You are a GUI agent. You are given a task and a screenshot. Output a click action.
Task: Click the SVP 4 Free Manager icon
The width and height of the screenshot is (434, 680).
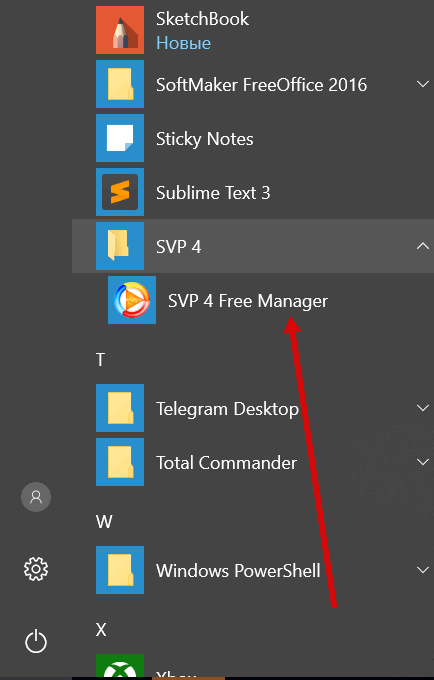(132, 300)
